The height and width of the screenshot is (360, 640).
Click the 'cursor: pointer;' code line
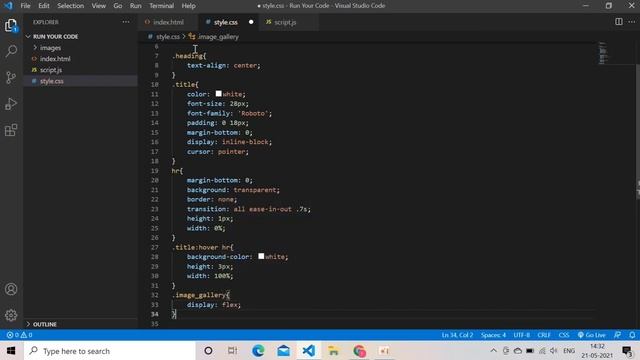click(218, 151)
